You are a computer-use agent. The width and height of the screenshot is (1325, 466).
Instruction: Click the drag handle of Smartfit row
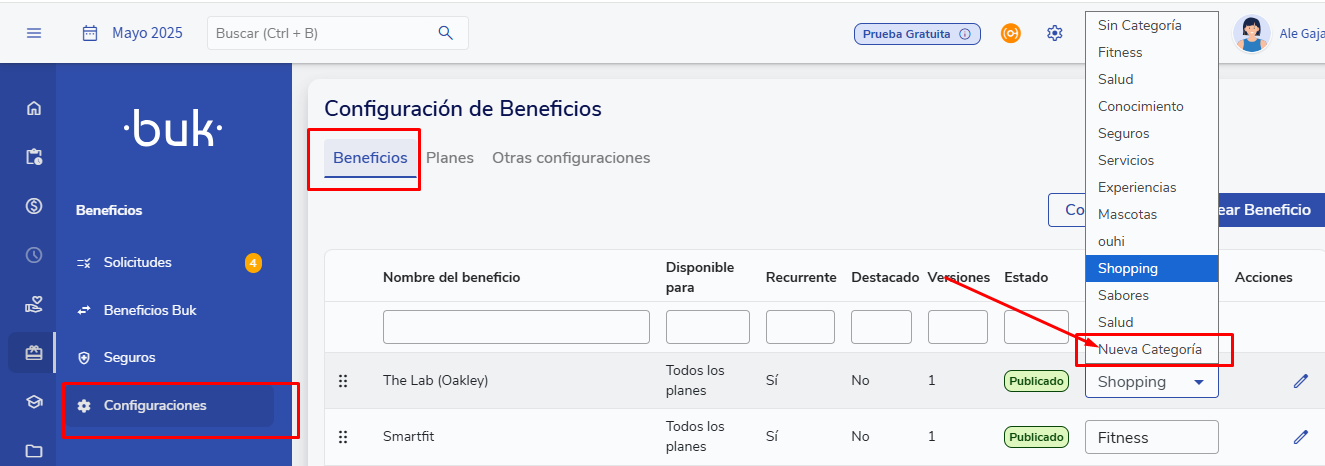343,437
